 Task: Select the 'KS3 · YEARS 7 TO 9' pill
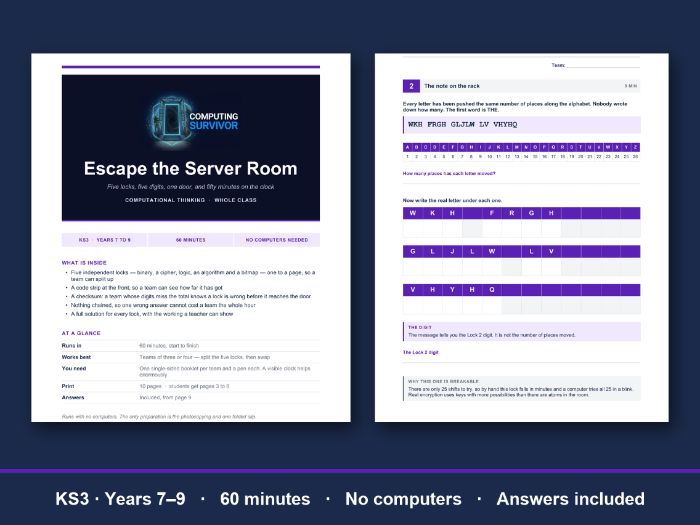click(104, 240)
